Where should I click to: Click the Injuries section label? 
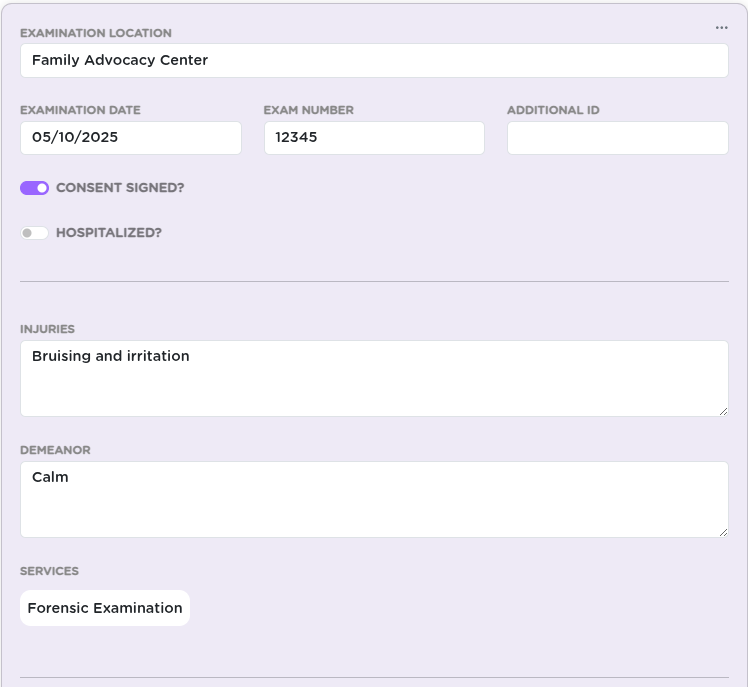point(47,329)
